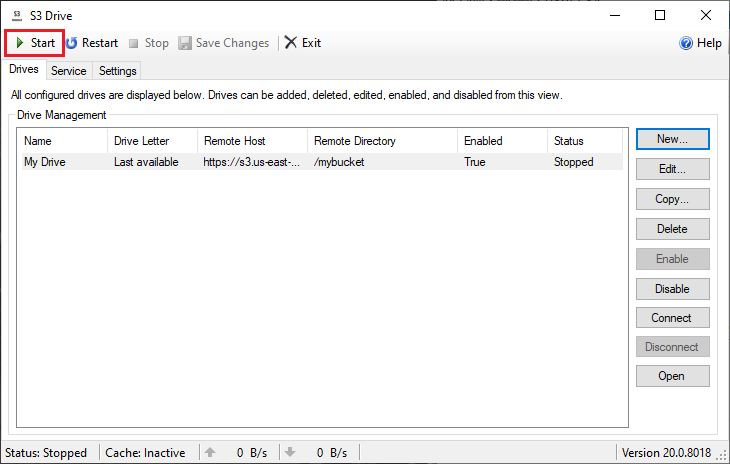This screenshot has height=464, width=730.
Task: Click the Stopped status cell in table
Action: tap(574, 162)
